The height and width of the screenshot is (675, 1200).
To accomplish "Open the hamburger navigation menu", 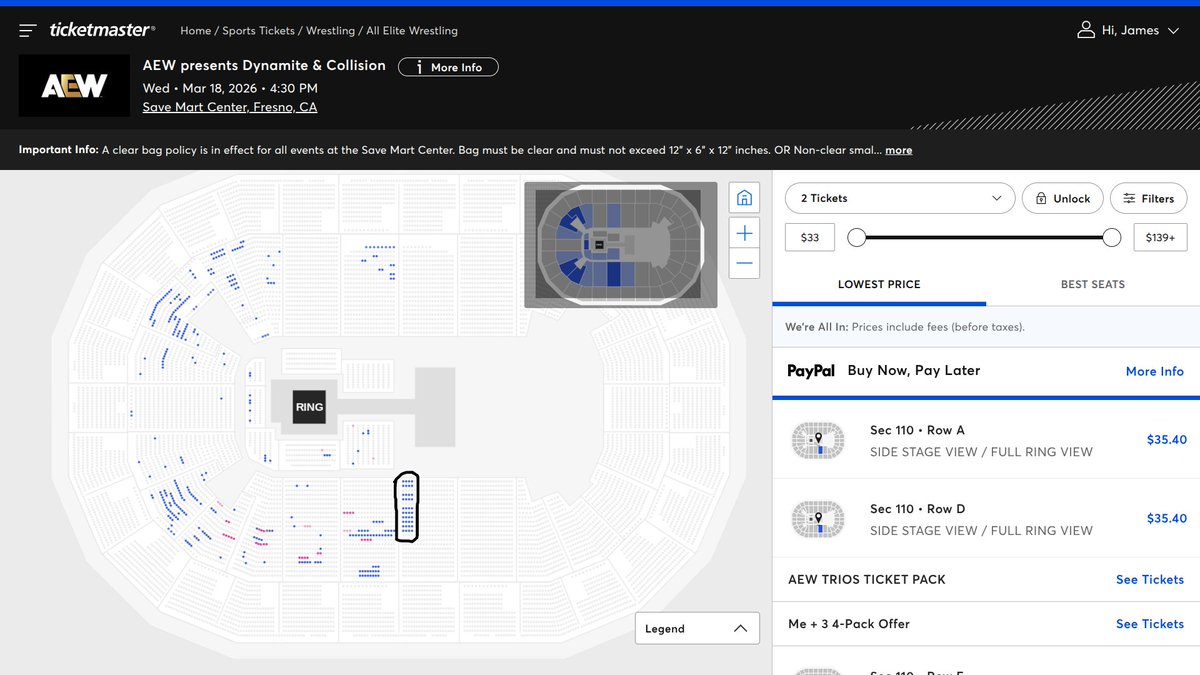I will click(x=27, y=29).
